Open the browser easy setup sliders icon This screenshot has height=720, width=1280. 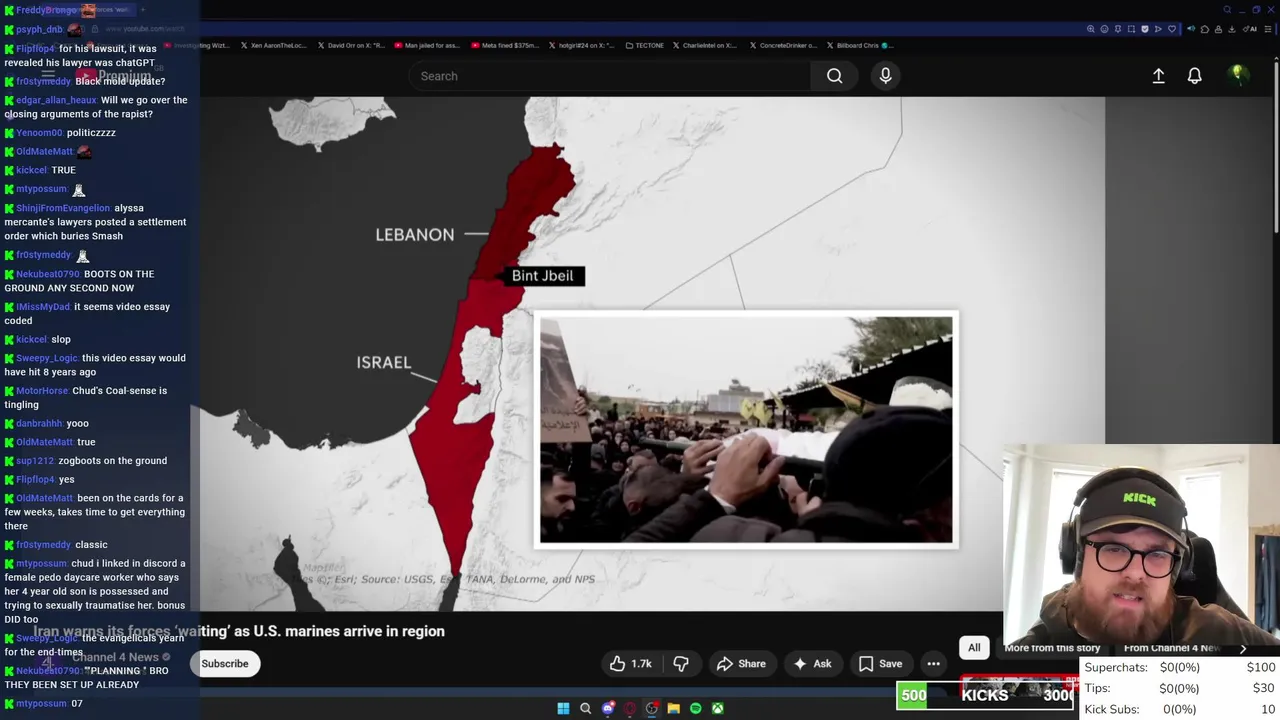tap(1268, 29)
